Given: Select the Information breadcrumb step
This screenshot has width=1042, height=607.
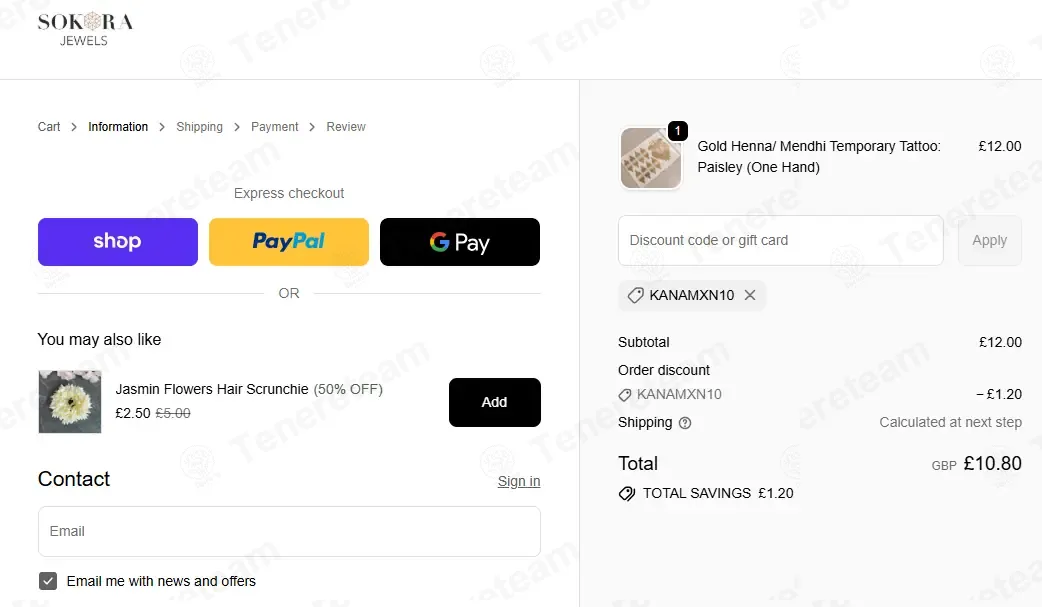Looking at the screenshot, I should [x=118, y=127].
